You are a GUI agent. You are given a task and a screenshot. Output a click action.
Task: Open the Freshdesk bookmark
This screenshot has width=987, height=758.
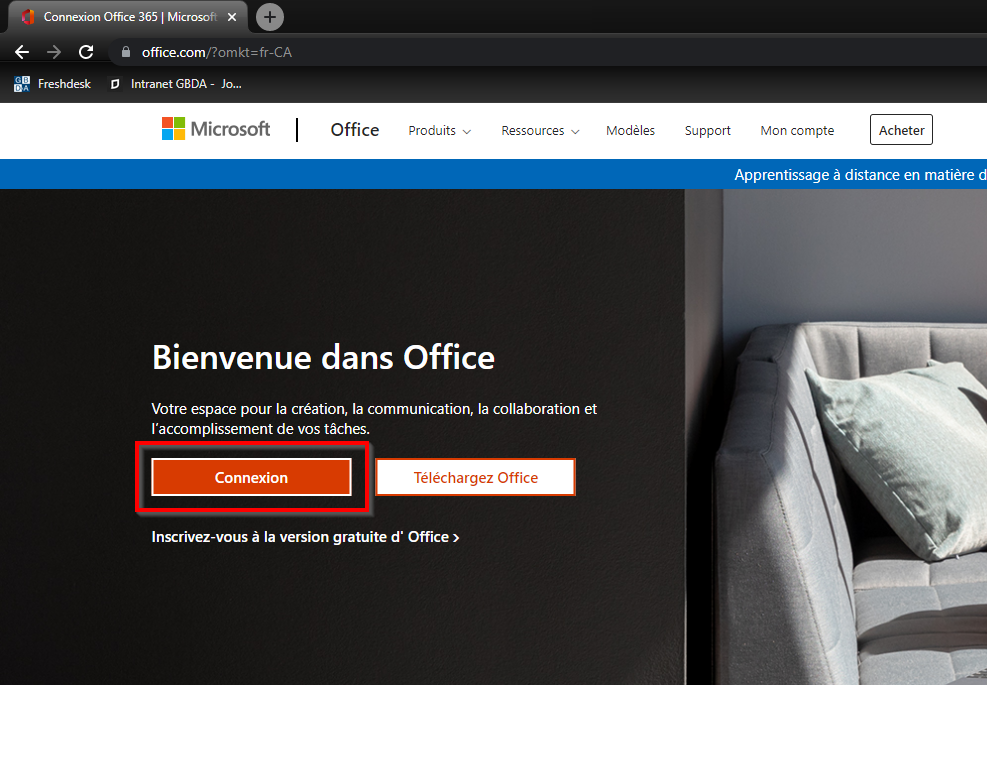point(52,84)
